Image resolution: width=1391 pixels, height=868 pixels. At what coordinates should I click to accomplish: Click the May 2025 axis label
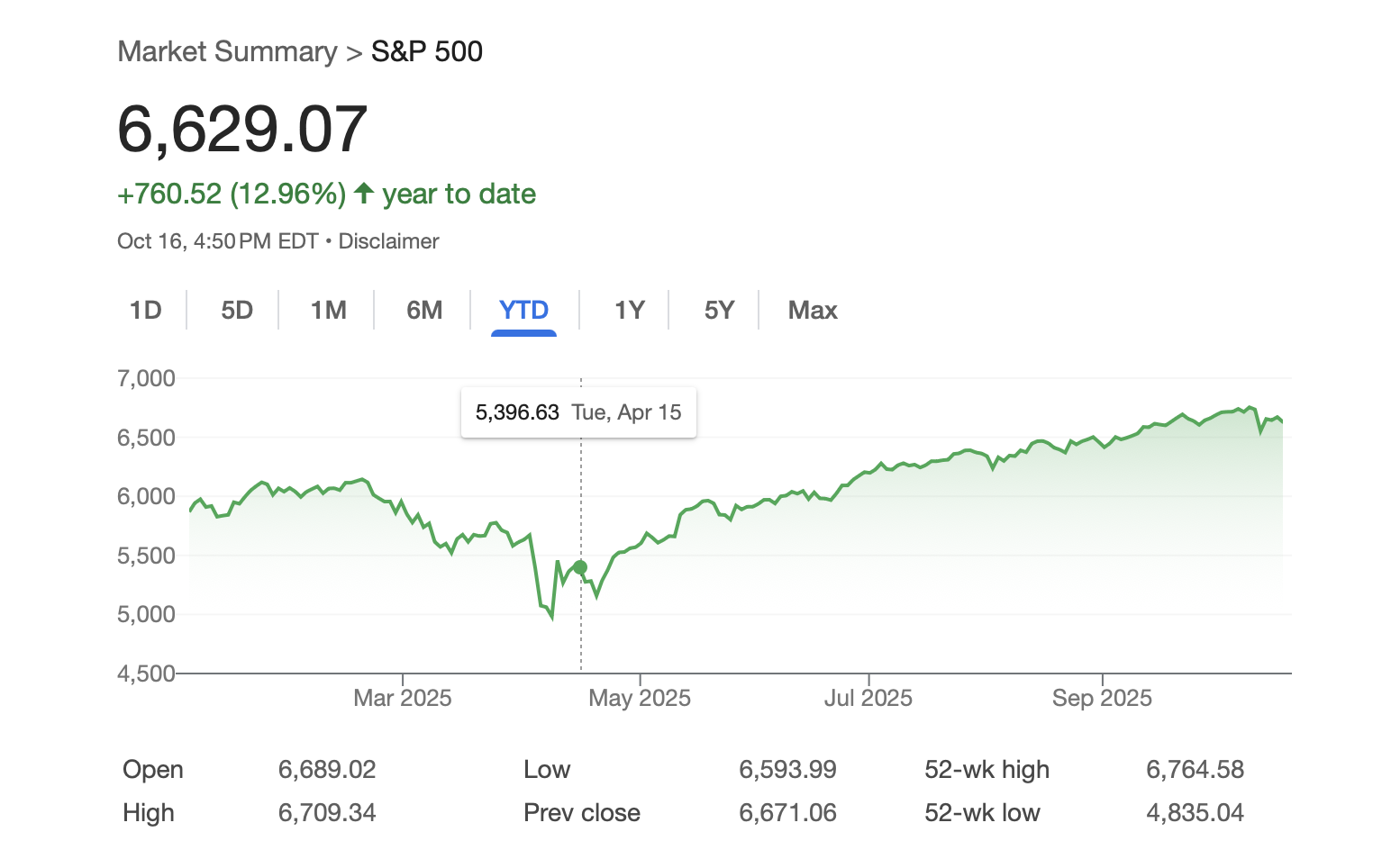(x=640, y=698)
